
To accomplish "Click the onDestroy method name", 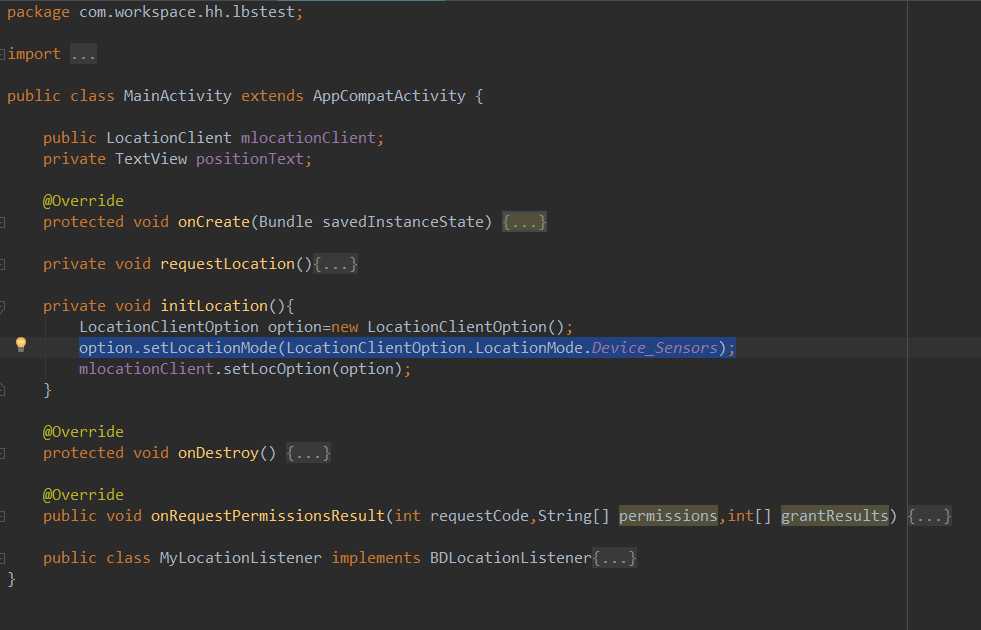I will (x=218, y=453).
